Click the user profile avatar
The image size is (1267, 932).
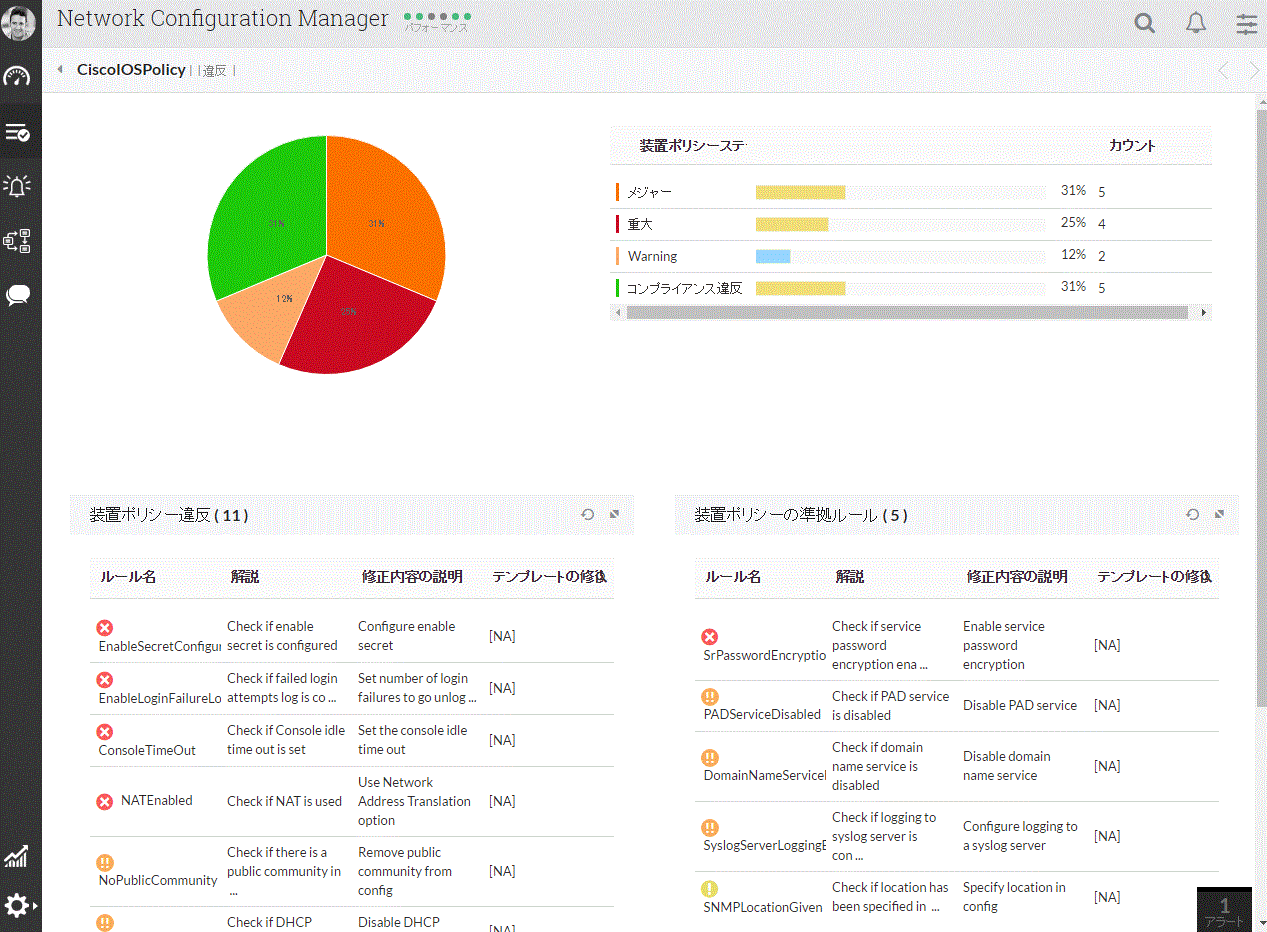click(19, 23)
